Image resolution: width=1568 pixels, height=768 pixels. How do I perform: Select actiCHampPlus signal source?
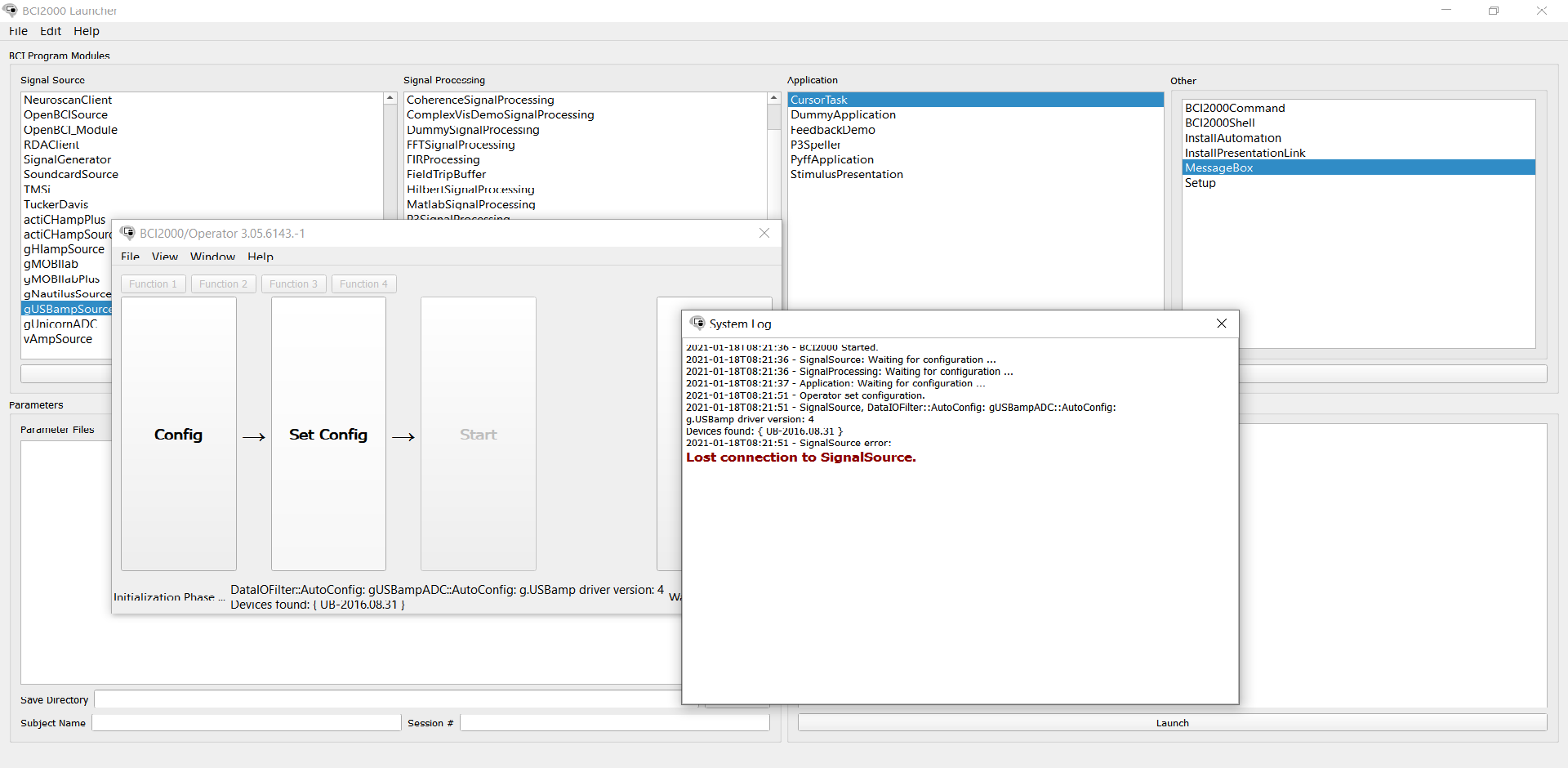[x=65, y=219]
